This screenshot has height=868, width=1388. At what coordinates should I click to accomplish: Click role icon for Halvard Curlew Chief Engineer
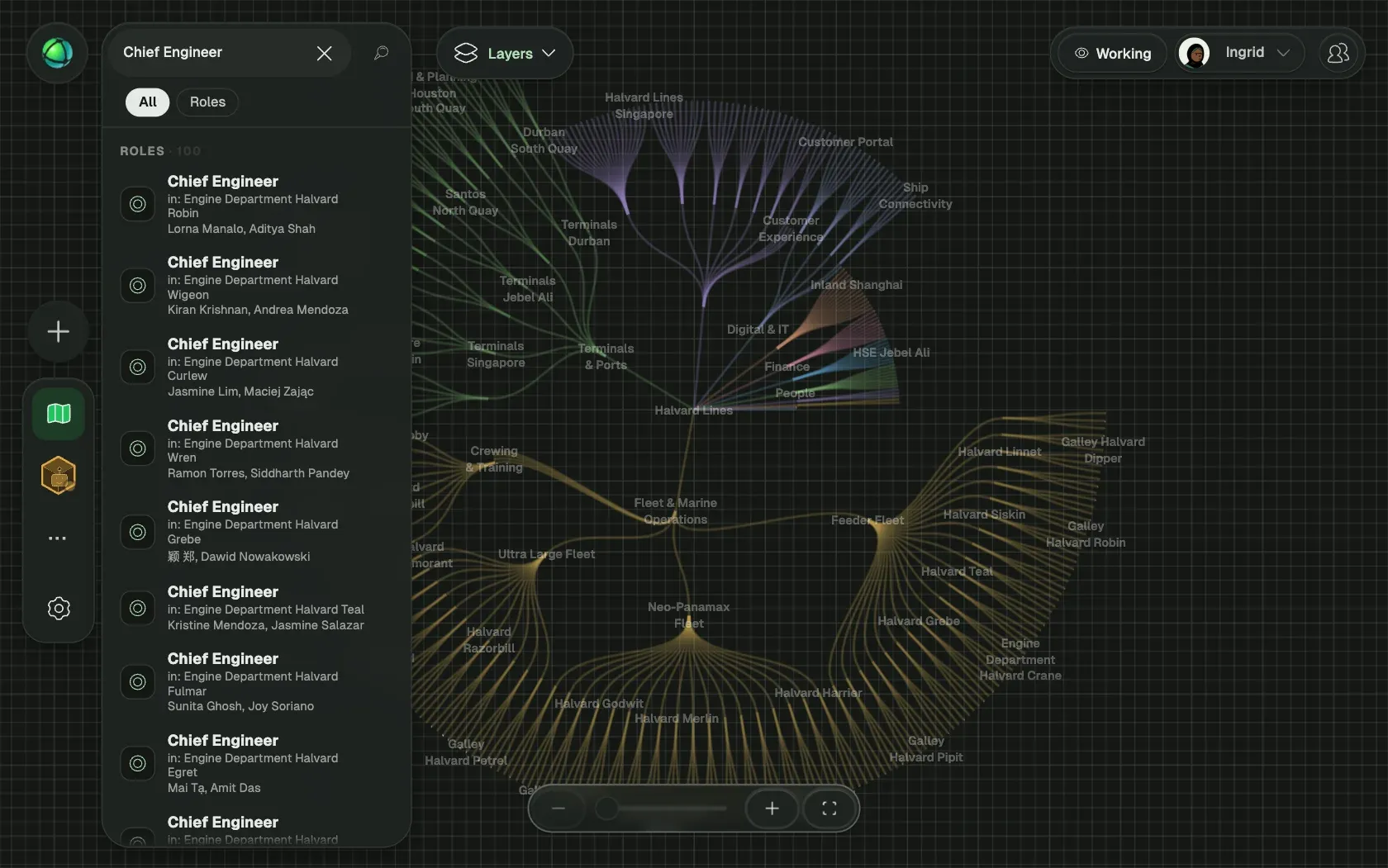[x=138, y=367]
